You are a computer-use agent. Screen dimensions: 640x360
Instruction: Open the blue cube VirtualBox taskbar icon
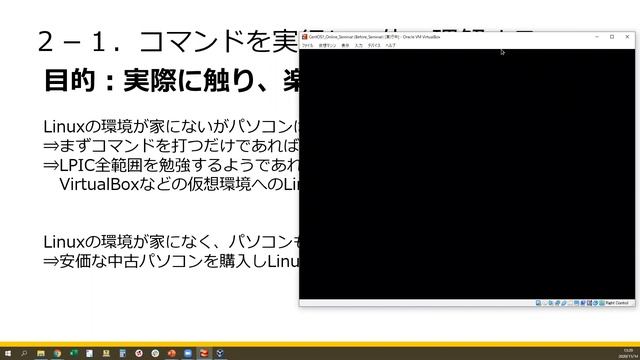pyautogui.click(x=220, y=353)
